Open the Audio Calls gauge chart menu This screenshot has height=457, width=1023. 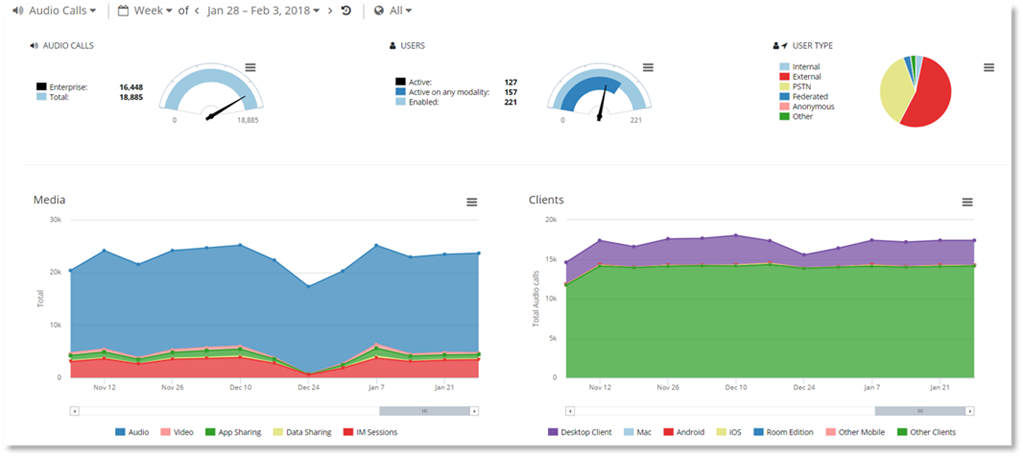(x=250, y=67)
